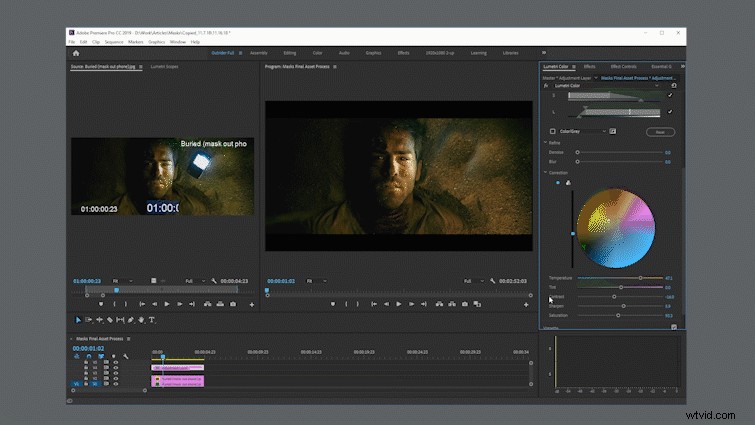Toggle the L range checkbox in Lumetri
Viewport: 755px width, 425px height.
670,112
